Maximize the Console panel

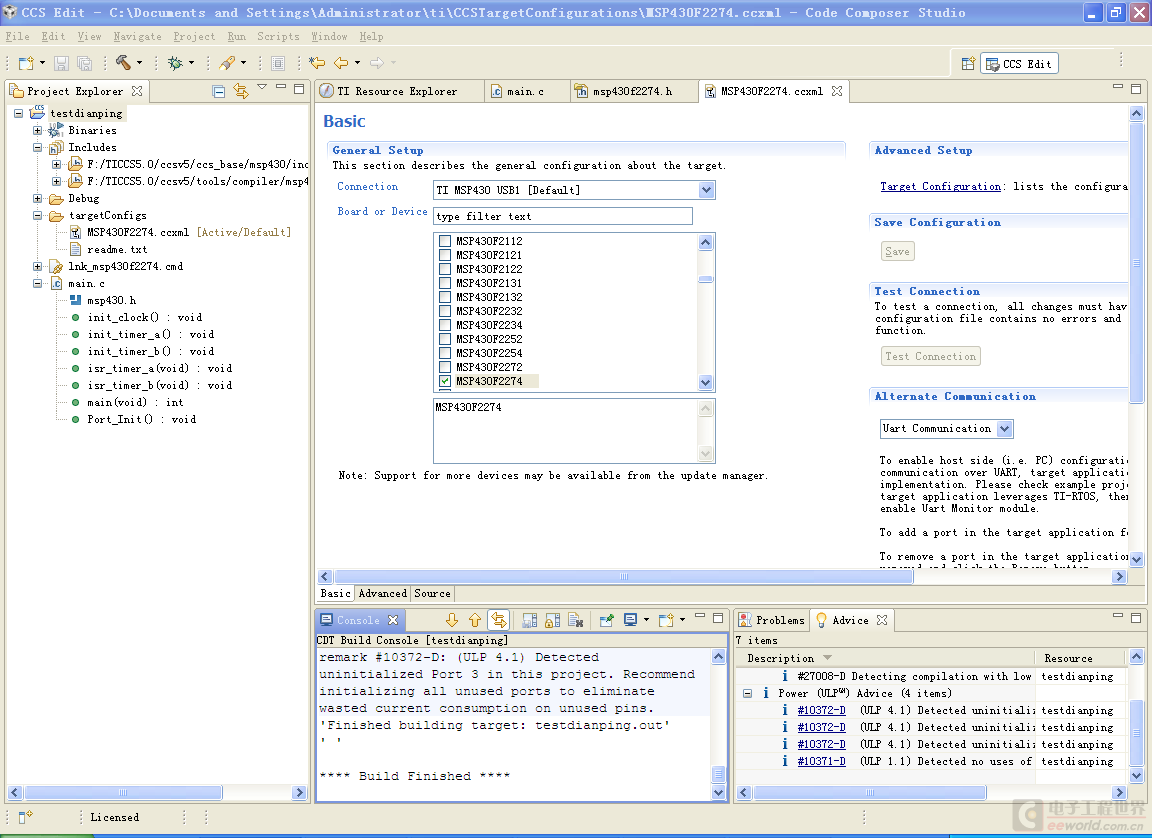[718, 618]
